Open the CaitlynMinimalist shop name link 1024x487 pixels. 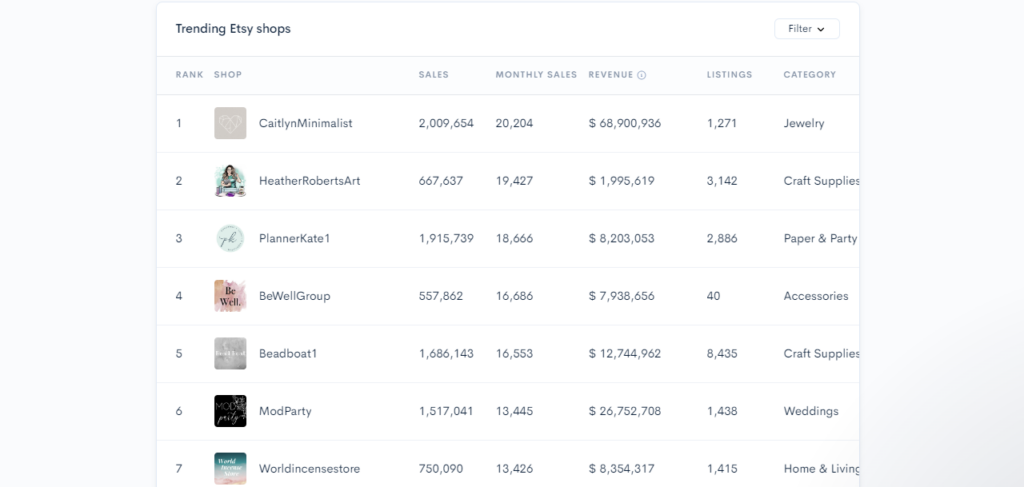(x=305, y=124)
